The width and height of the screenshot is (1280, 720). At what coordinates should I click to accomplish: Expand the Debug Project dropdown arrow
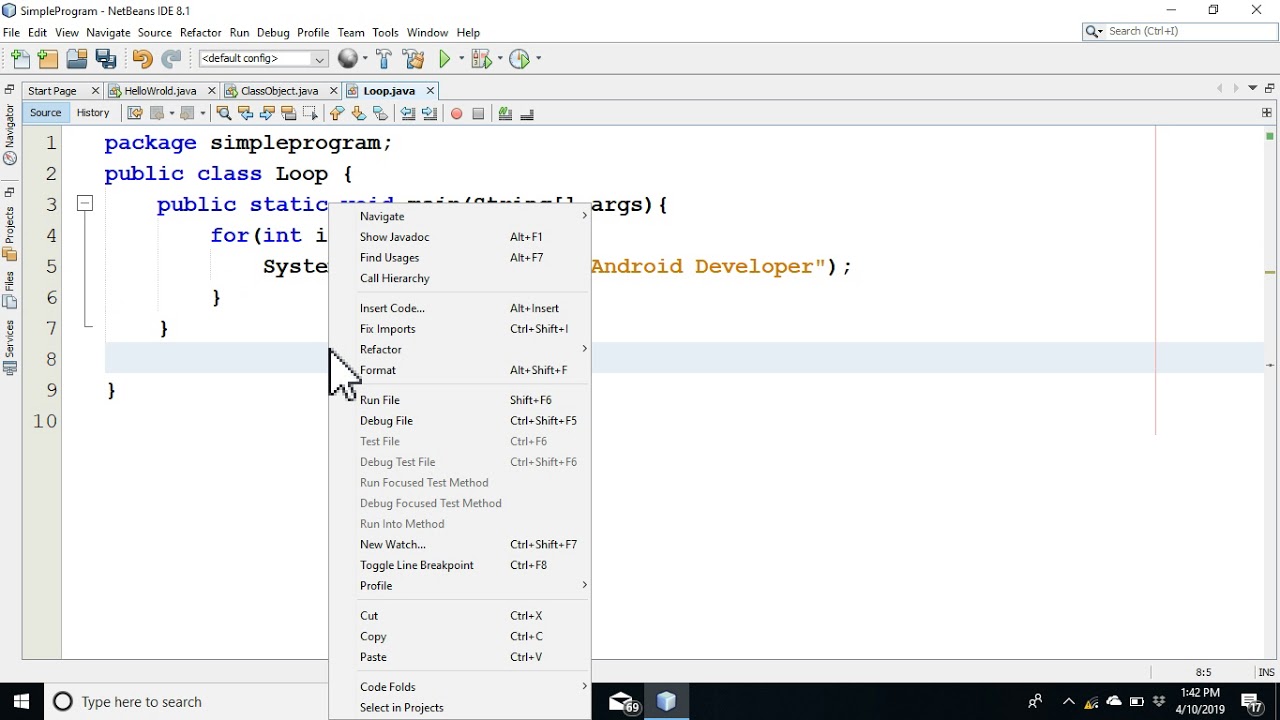[498, 59]
